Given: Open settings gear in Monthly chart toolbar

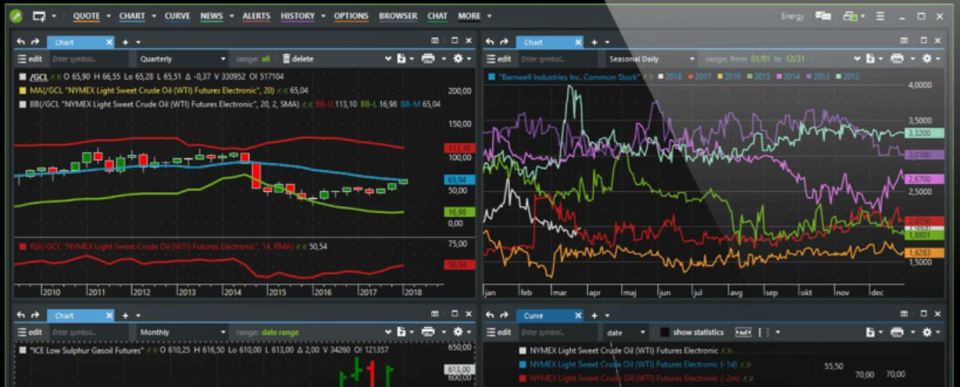Looking at the screenshot, I should tap(458, 332).
